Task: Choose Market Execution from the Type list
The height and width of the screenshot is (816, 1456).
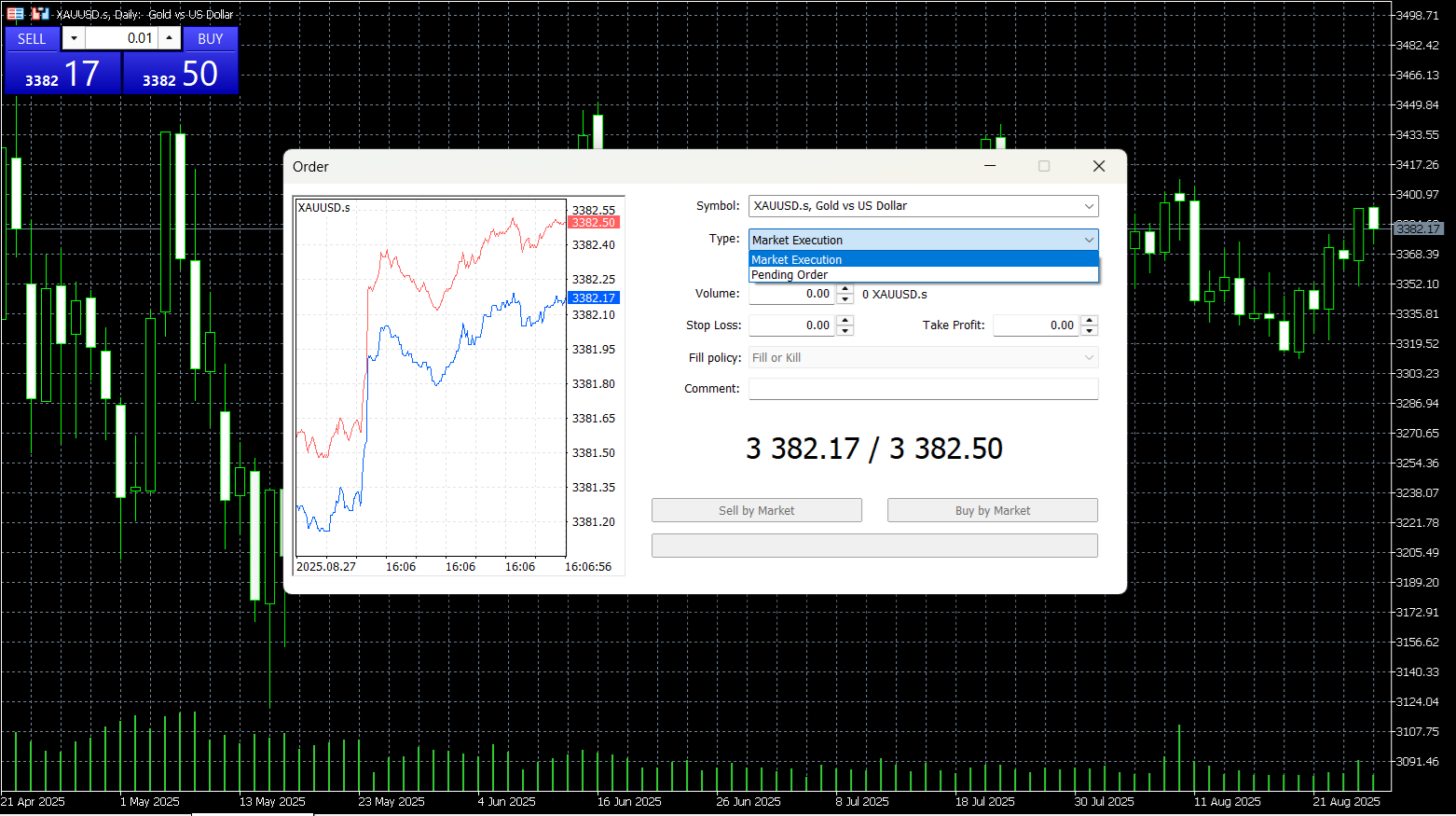Action: (924, 259)
